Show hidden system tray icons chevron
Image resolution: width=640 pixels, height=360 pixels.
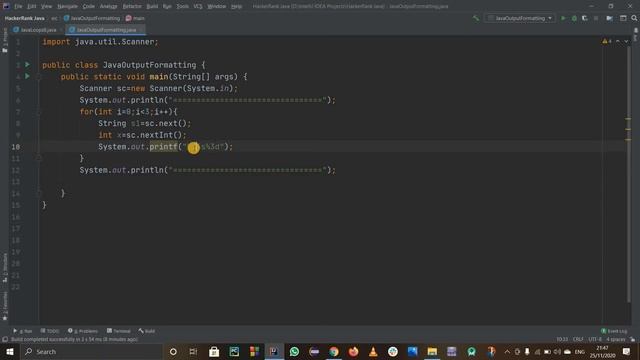[x=507, y=351]
